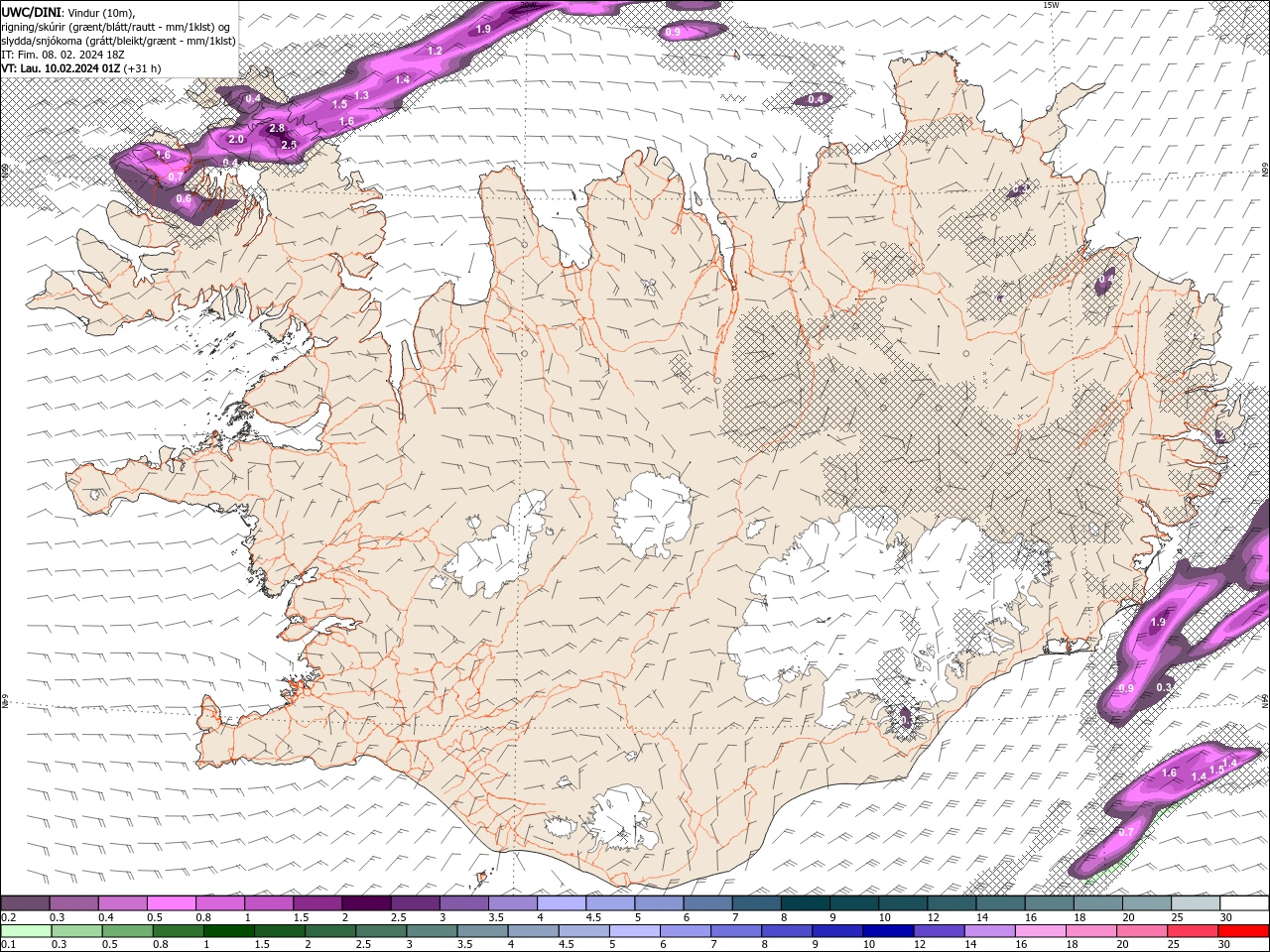The height and width of the screenshot is (952, 1270).
Task: Click the top-row grey swatch between 20 and 25
Action: click(1149, 903)
